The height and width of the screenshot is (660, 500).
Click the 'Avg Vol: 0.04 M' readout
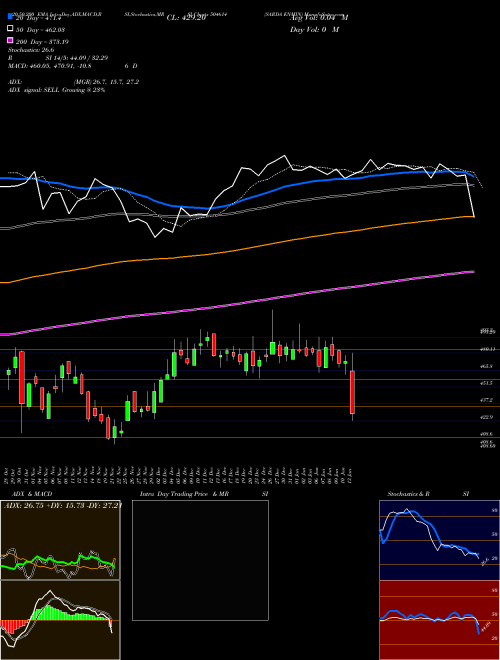point(319,18)
